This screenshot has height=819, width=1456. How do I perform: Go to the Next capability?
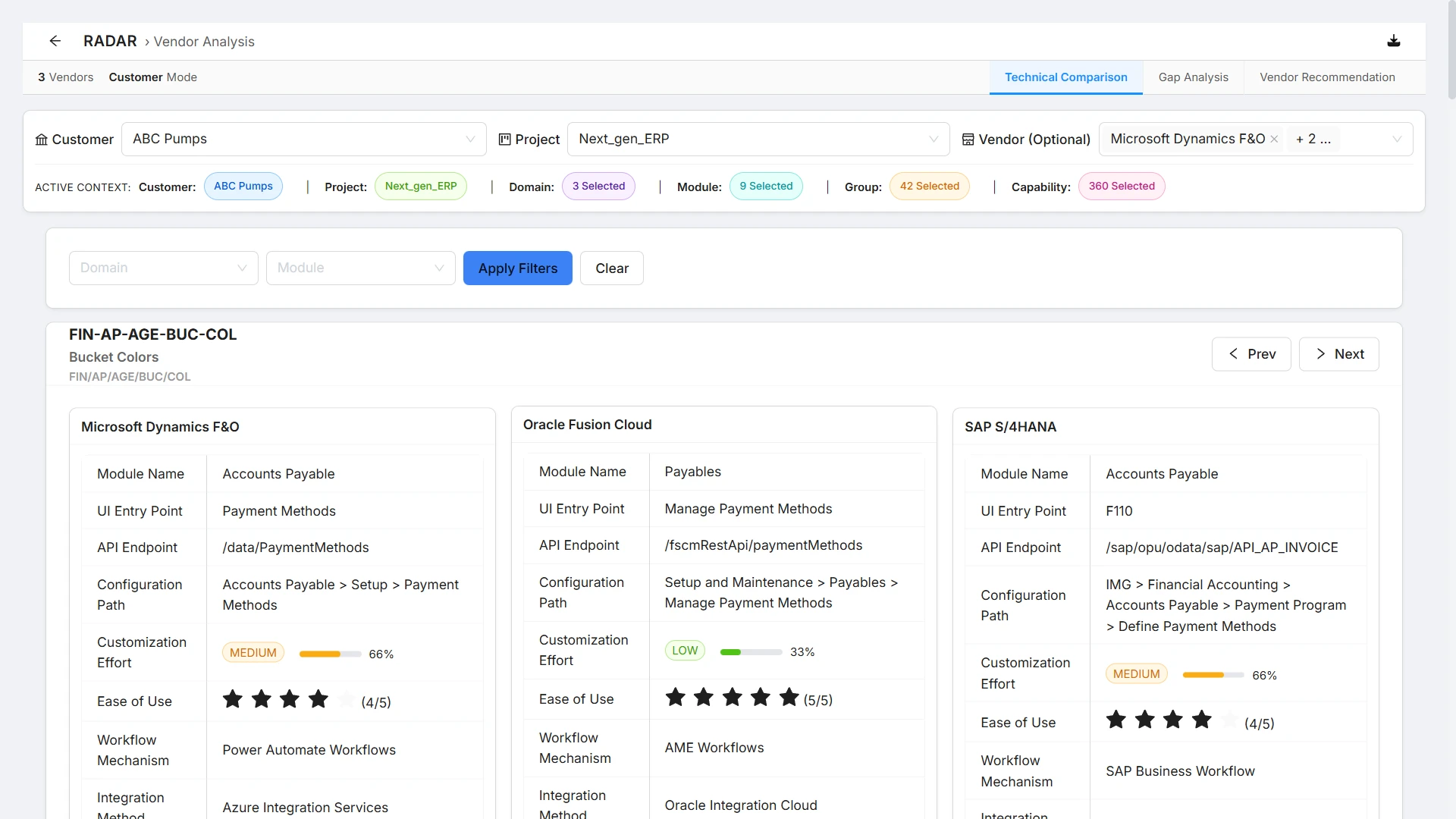click(1339, 354)
